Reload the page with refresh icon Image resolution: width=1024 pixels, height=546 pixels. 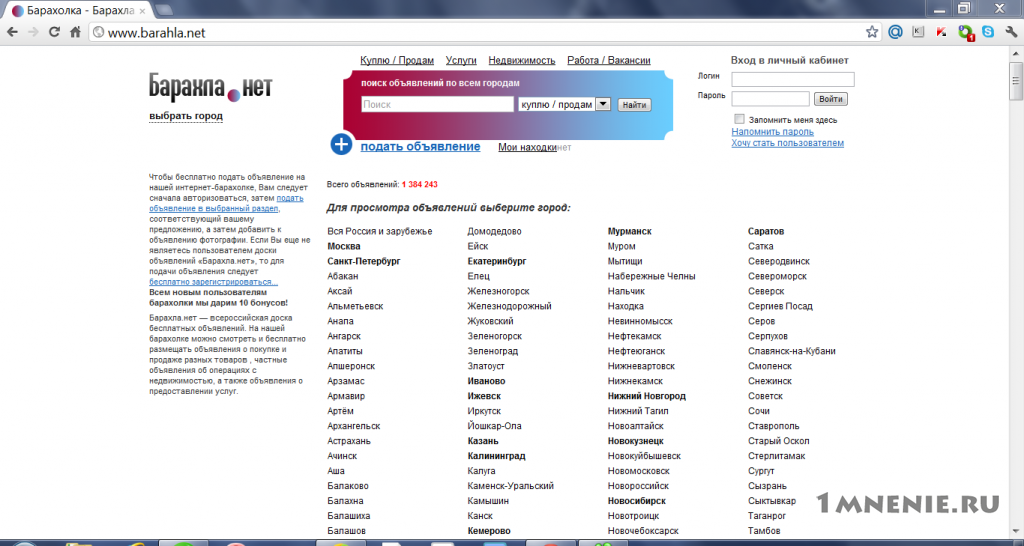tap(55, 32)
